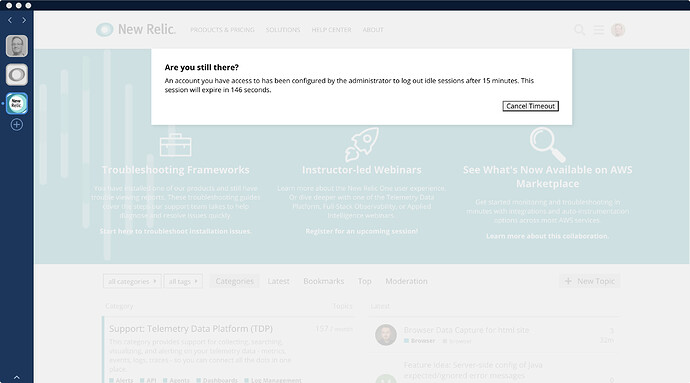Switch to the Latest tab
The width and height of the screenshot is (690, 383).
click(x=279, y=281)
